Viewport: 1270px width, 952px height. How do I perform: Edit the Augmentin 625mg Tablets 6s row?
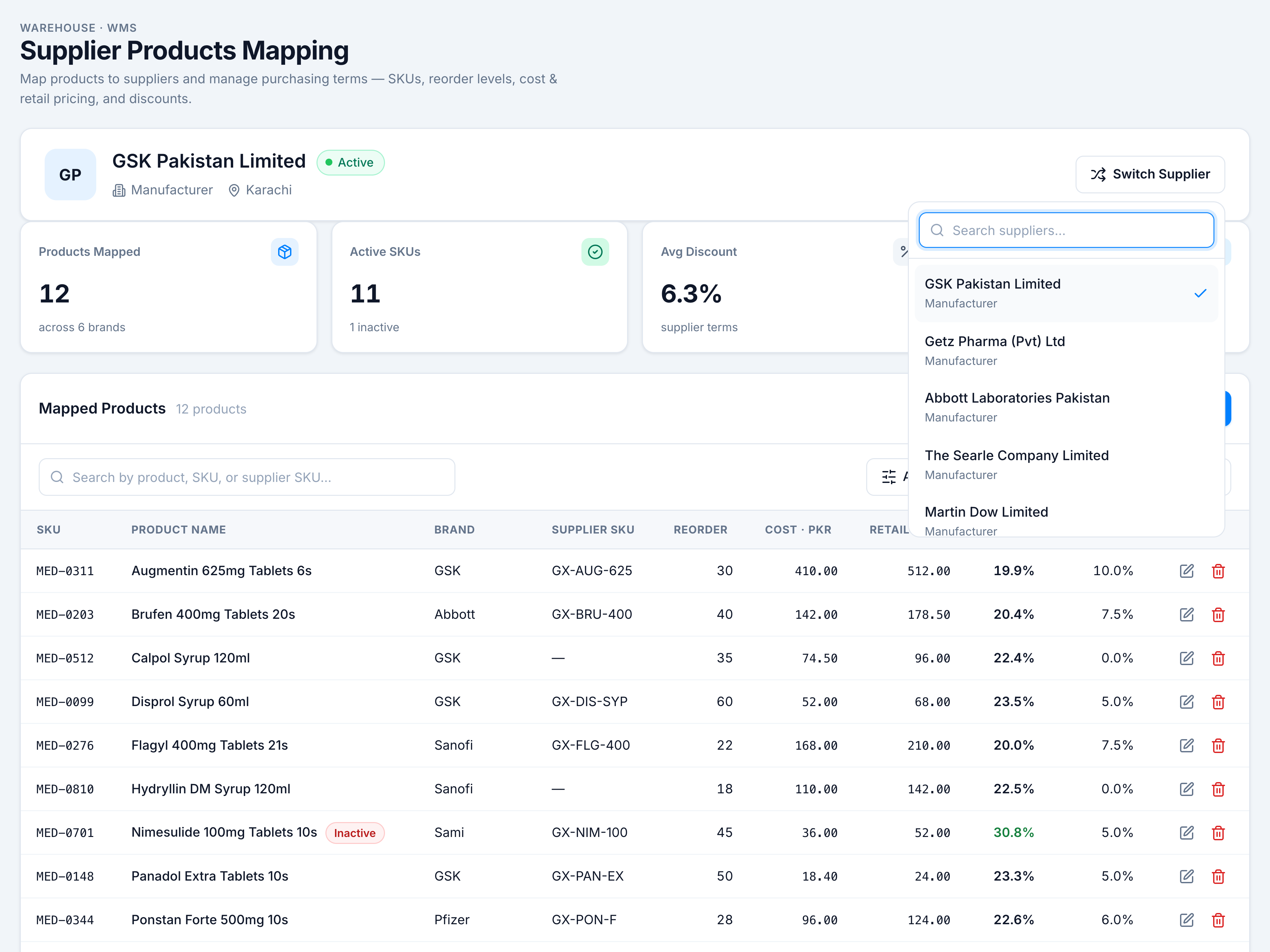(1187, 571)
